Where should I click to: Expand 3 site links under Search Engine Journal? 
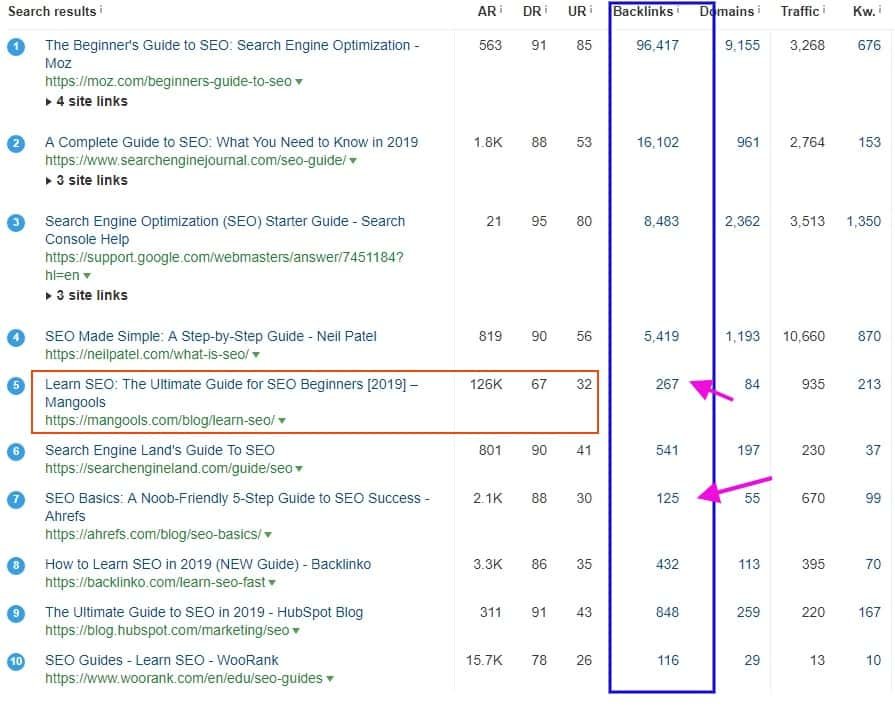pyautogui.click(x=86, y=180)
